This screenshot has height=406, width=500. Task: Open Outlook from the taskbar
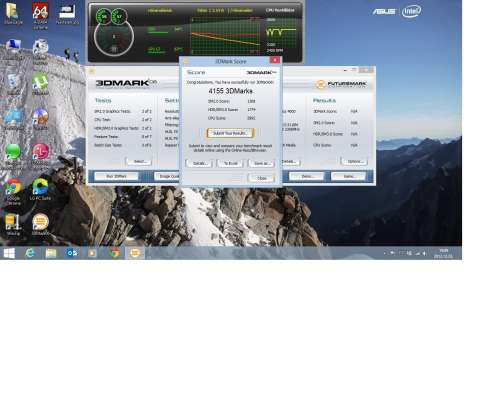coord(72,253)
